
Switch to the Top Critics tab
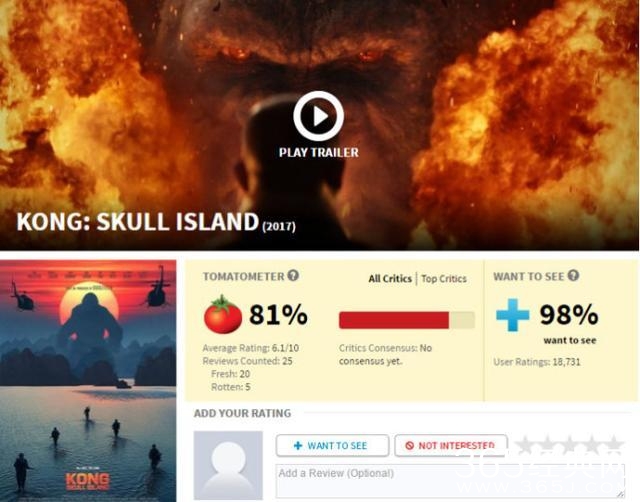click(444, 279)
